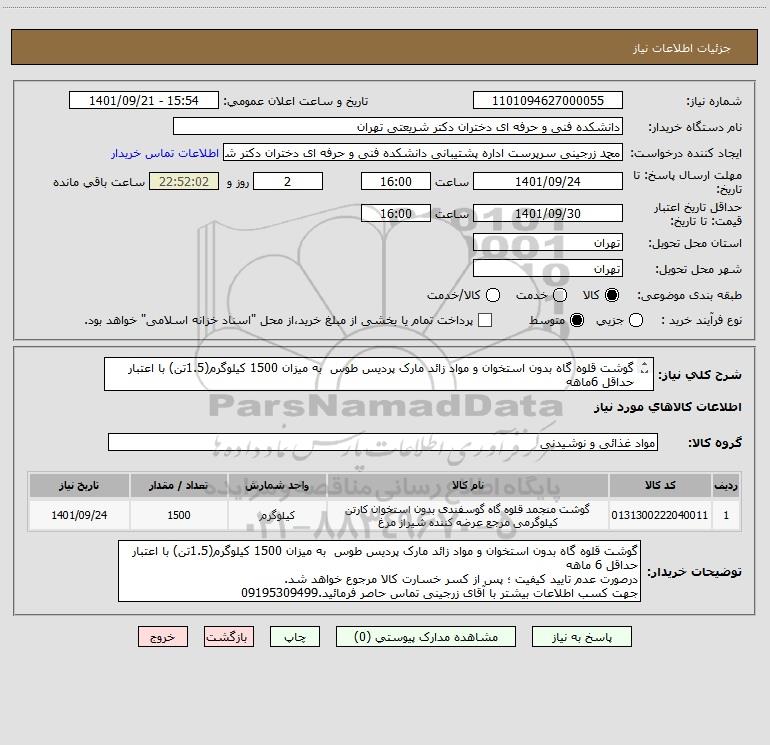The height and width of the screenshot is (745, 770).
Task: Click remaining days field showing 2
Action: [x=288, y=181]
